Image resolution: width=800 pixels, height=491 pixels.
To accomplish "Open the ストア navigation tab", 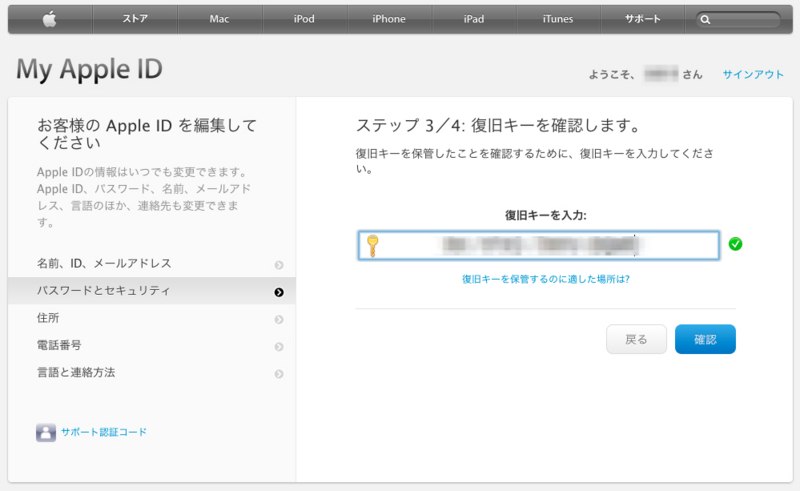I will pyautogui.click(x=135, y=19).
